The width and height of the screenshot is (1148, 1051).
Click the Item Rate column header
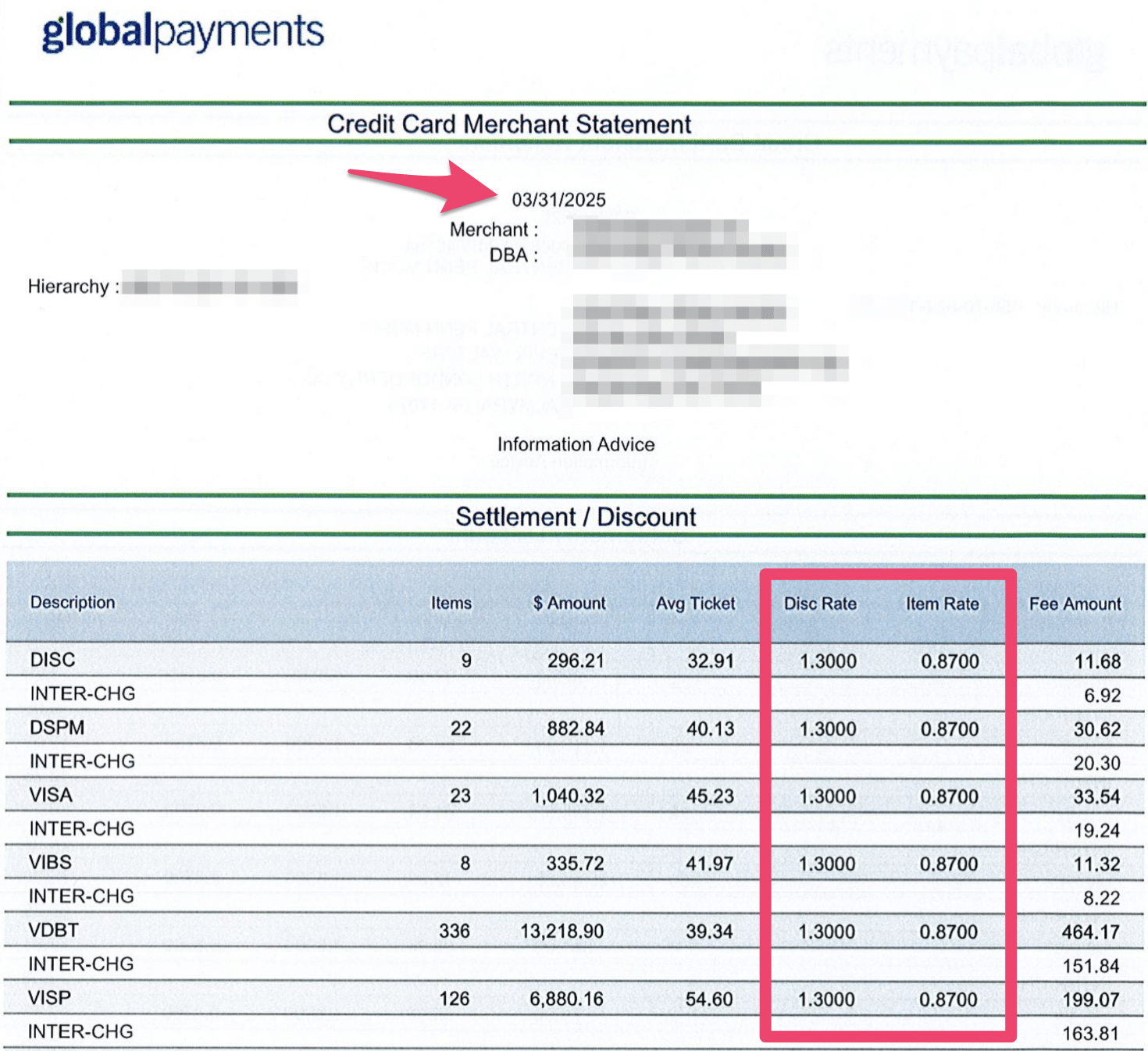pyautogui.click(x=942, y=604)
